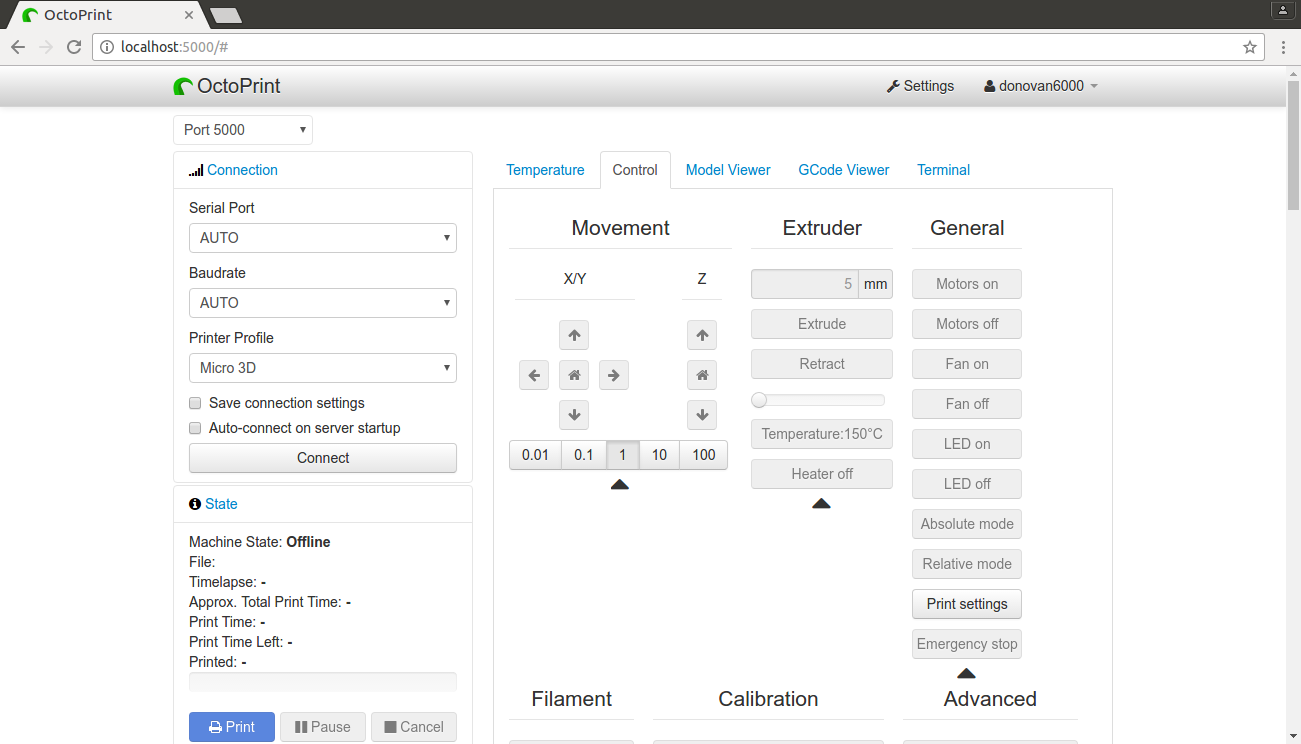Open Serial Port dropdown
Screen dimensions: 1301x744
pos(323,238)
